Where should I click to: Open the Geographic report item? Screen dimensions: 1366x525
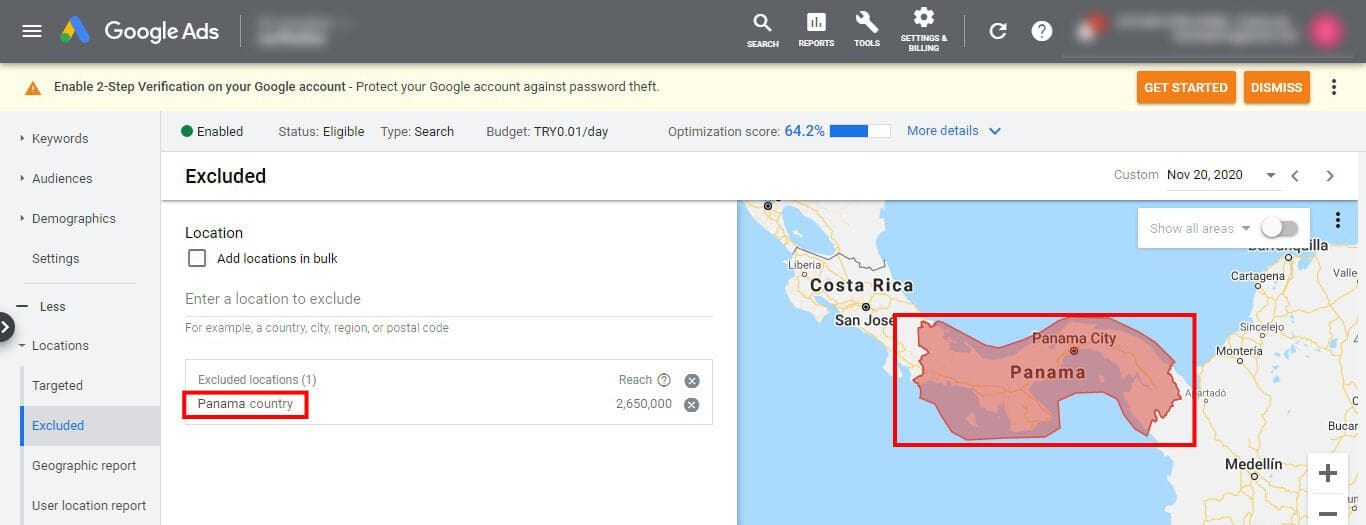point(84,466)
